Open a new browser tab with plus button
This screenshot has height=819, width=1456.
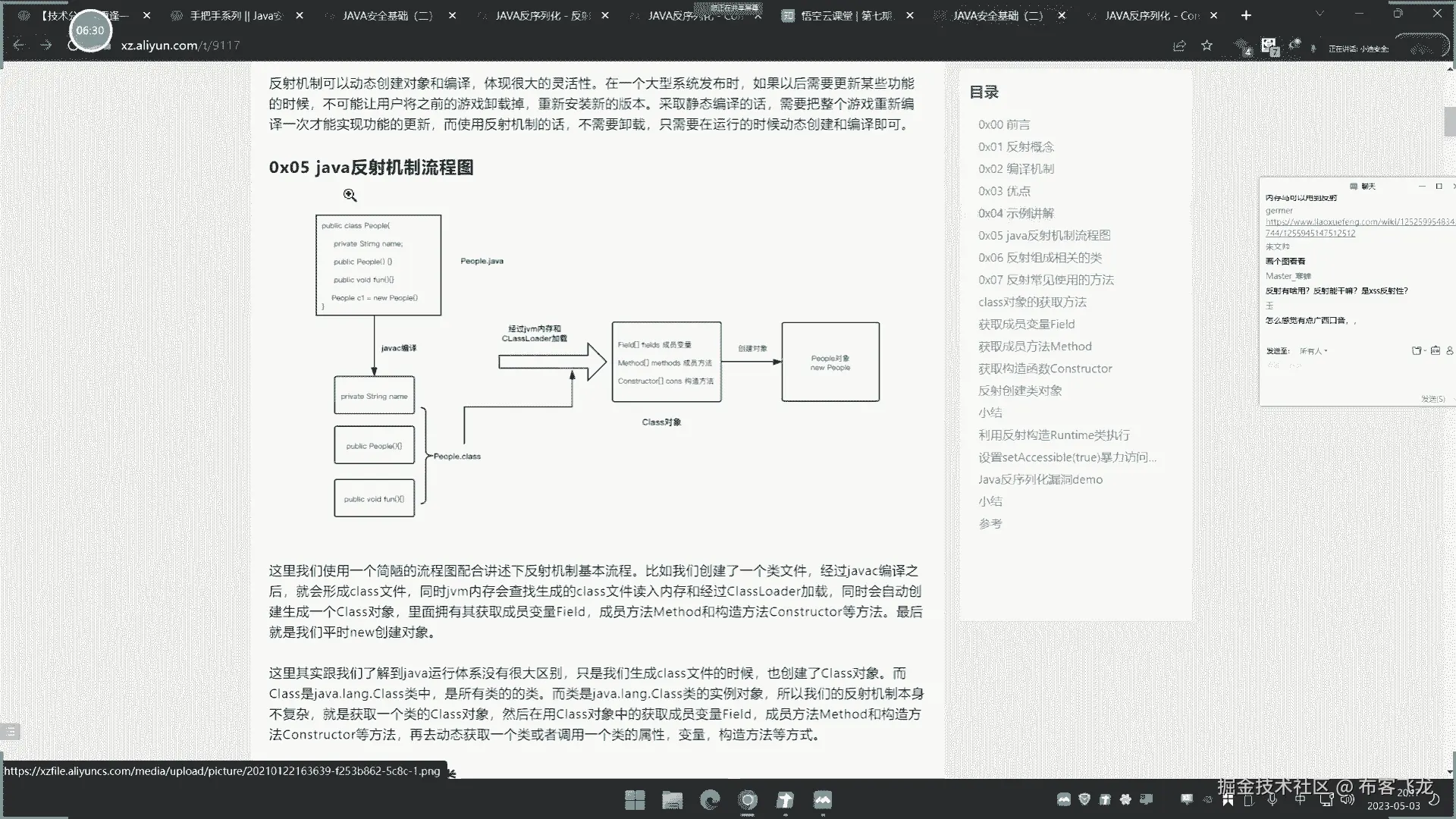pos(1246,15)
